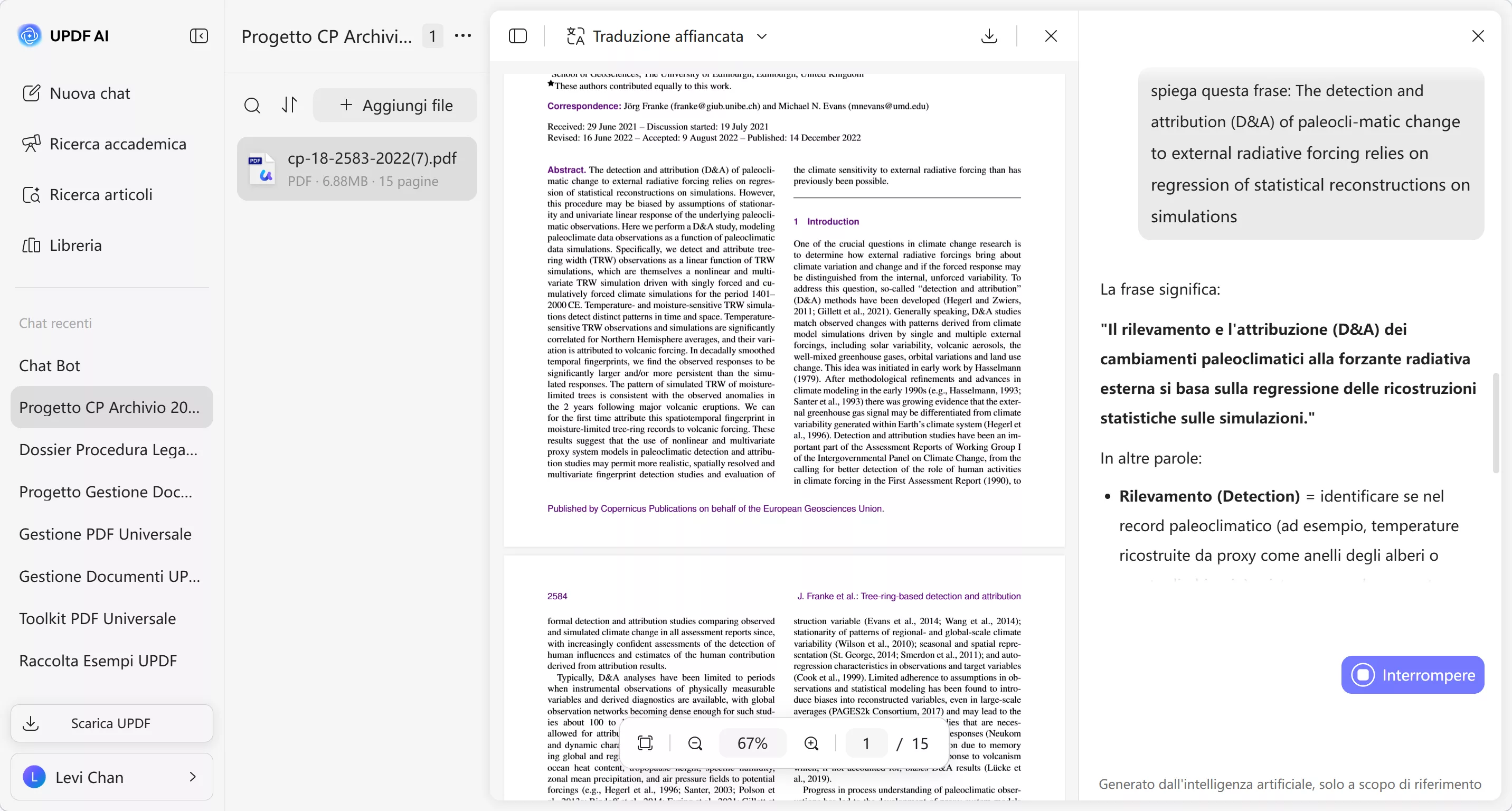
Task: Open the Traduzione affiancata dropdown
Action: point(761,36)
